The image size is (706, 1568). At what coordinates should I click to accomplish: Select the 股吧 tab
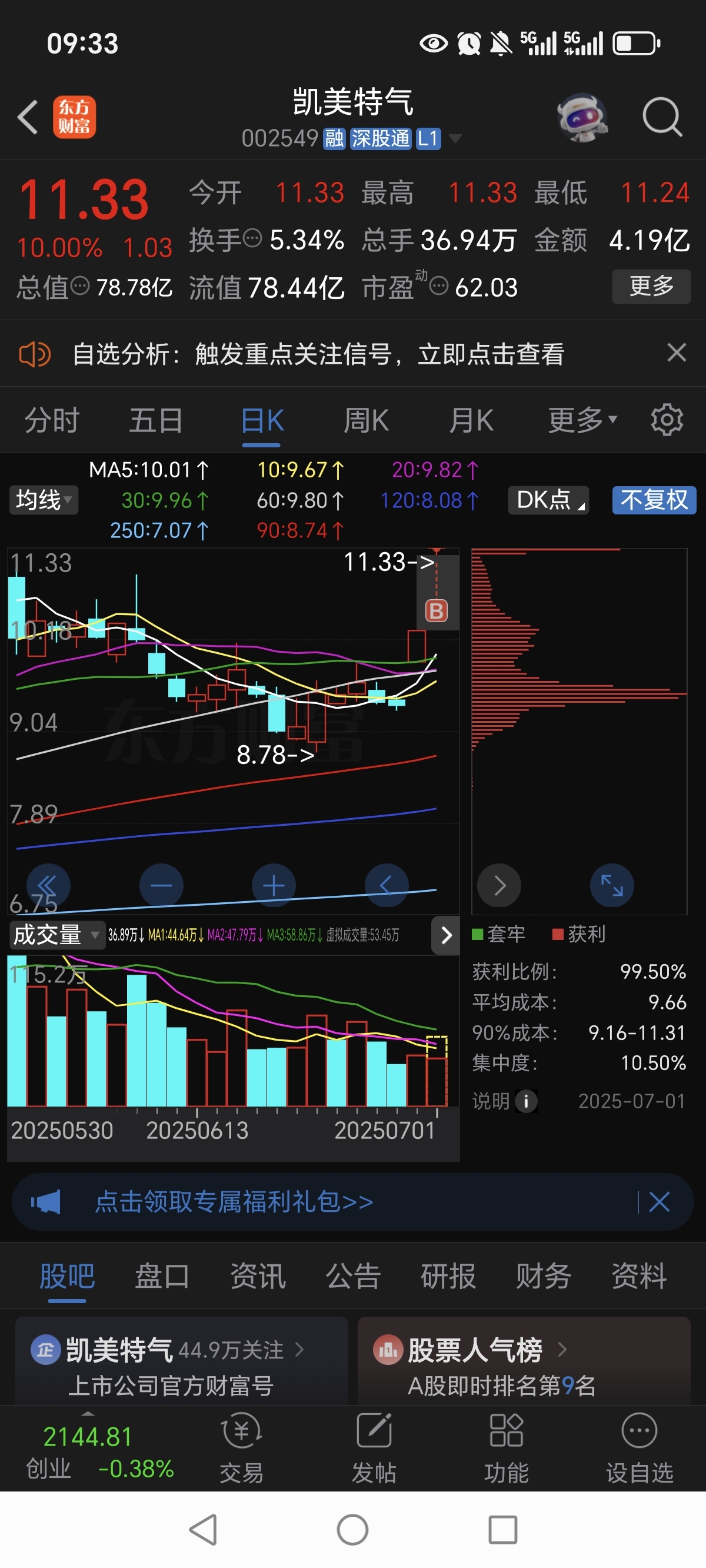tap(67, 1275)
